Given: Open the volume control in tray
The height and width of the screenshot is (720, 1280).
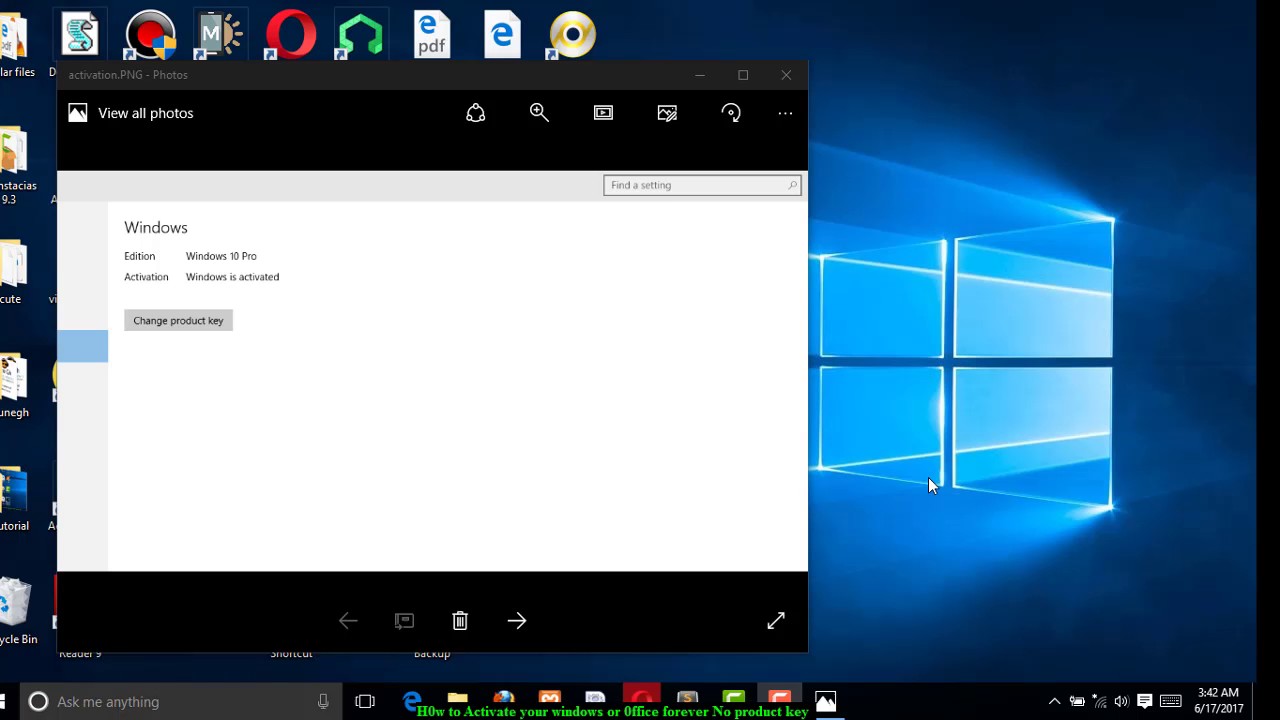Looking at the screenshot, I should 1121,702.
